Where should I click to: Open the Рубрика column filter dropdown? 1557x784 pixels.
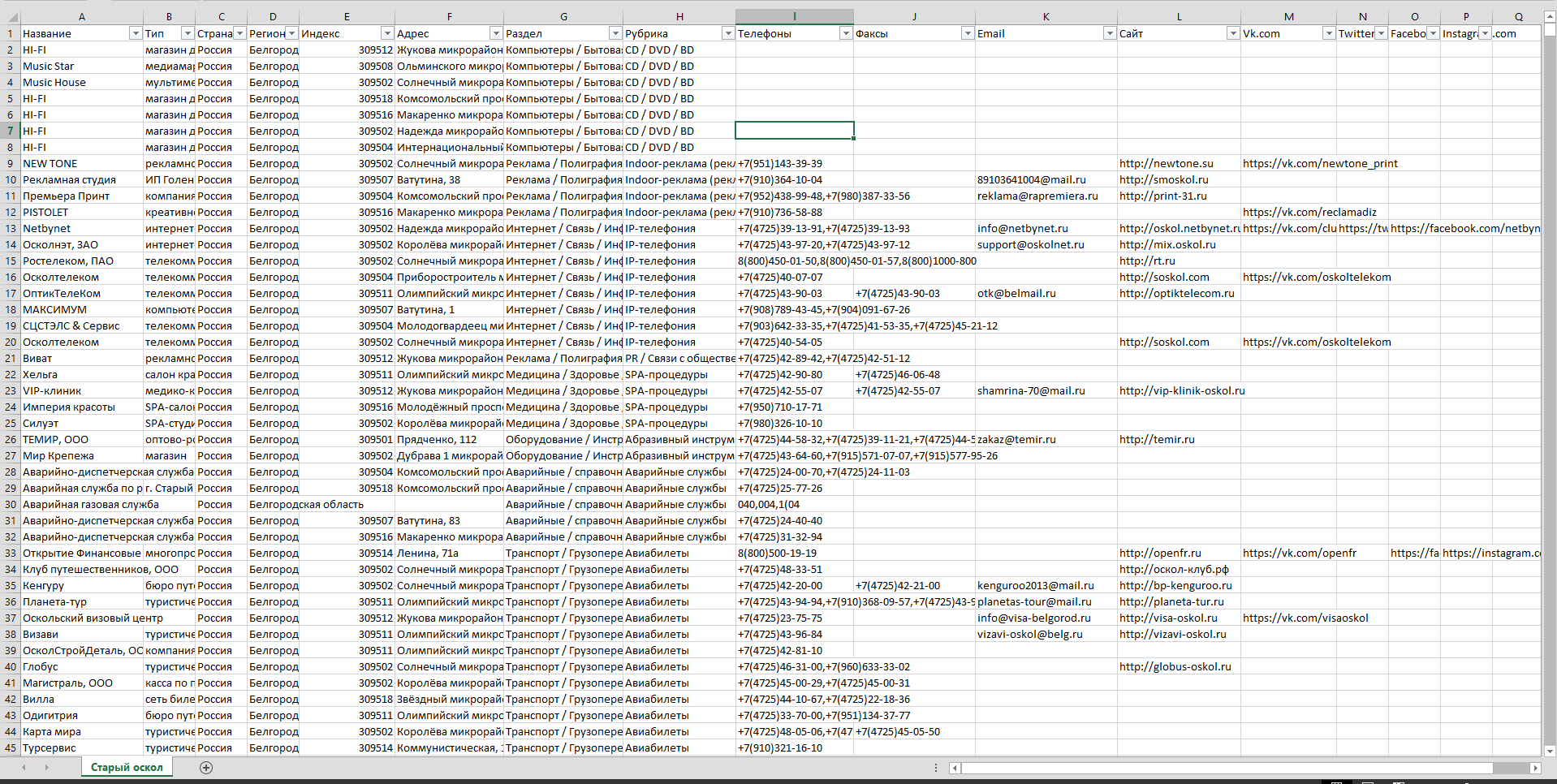pos(728,33)
